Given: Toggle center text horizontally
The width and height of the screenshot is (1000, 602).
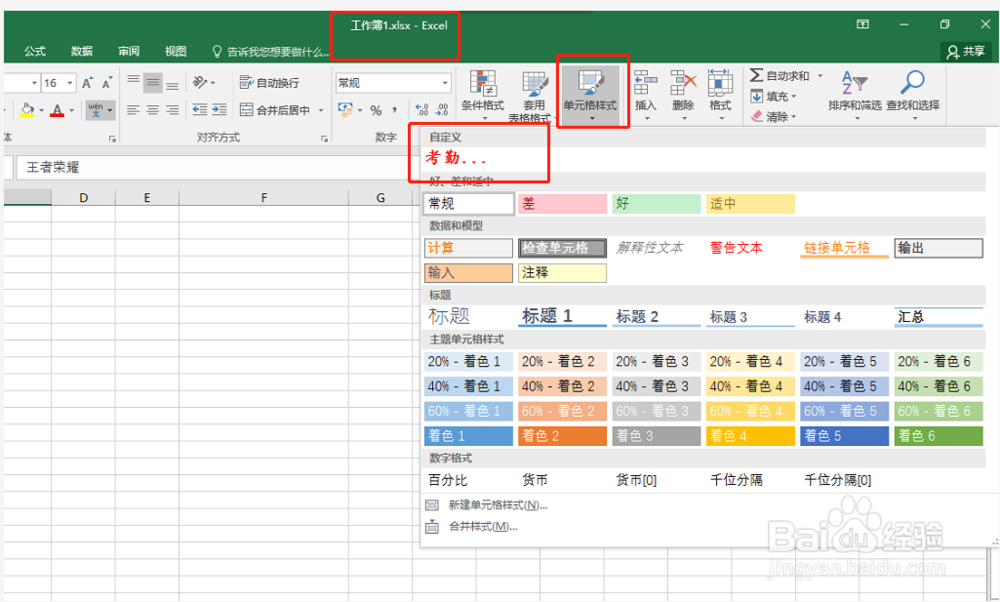Looking at the screenshot, I should [x=152, y=110].
